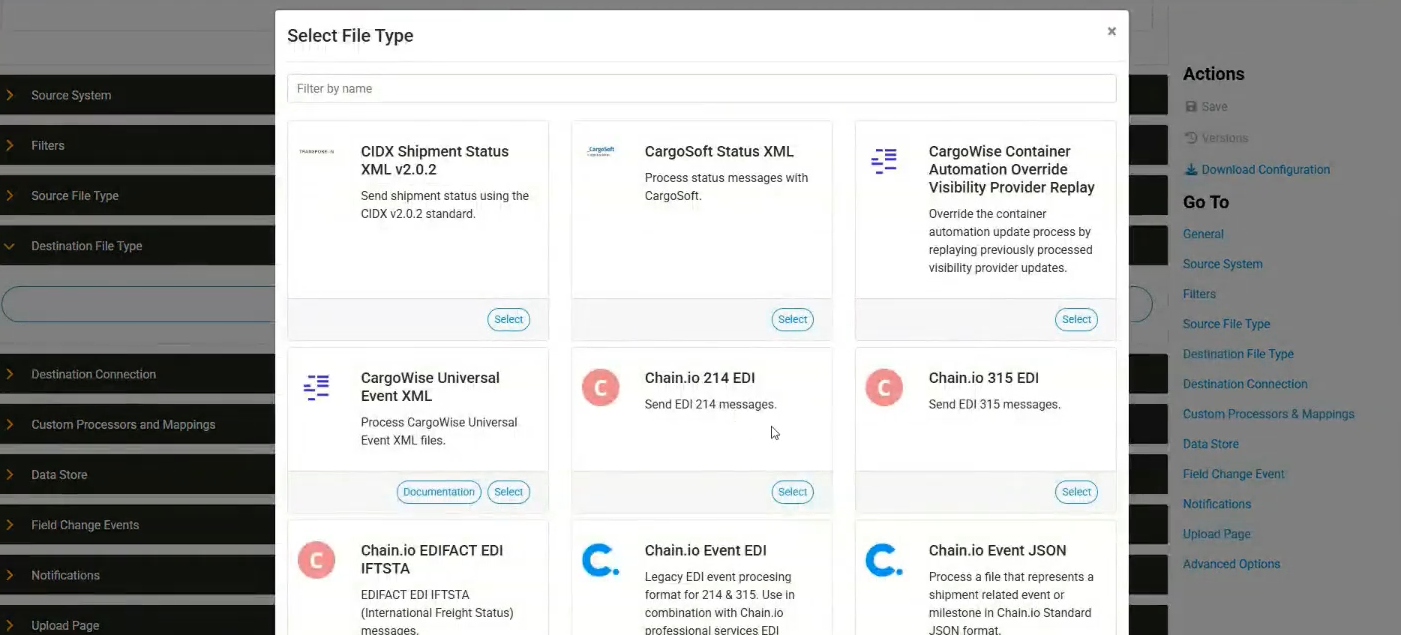Screen dimensions: 1401x635
Task: Go to Filters link in sidebar
Action: pyautogui.click(x=1199, y=294)
